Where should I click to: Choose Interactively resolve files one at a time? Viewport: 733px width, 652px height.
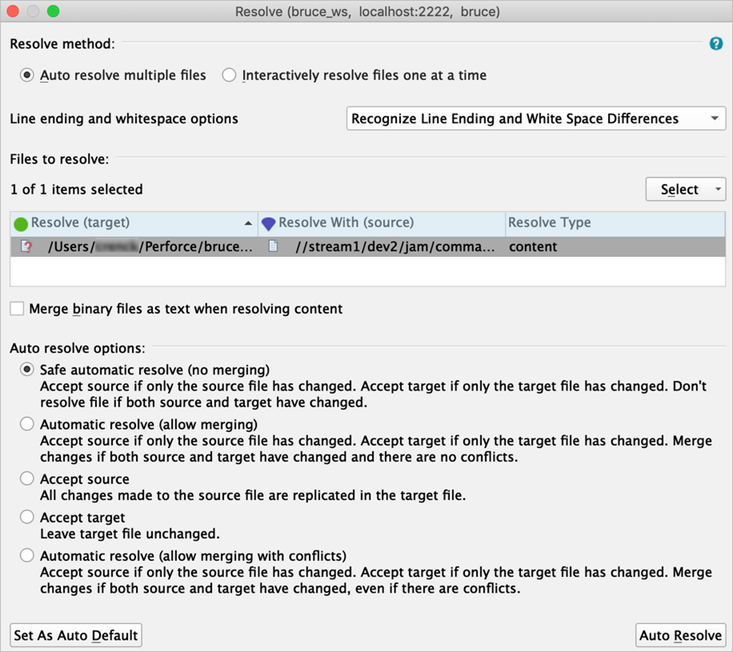pyautogui.click(x=230, y=75)
